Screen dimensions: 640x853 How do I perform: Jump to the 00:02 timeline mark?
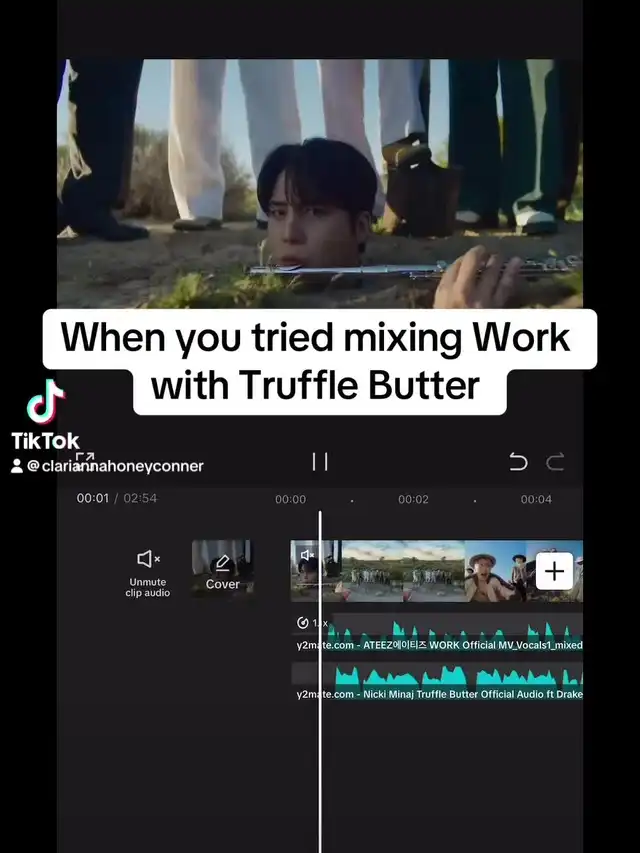413,499
